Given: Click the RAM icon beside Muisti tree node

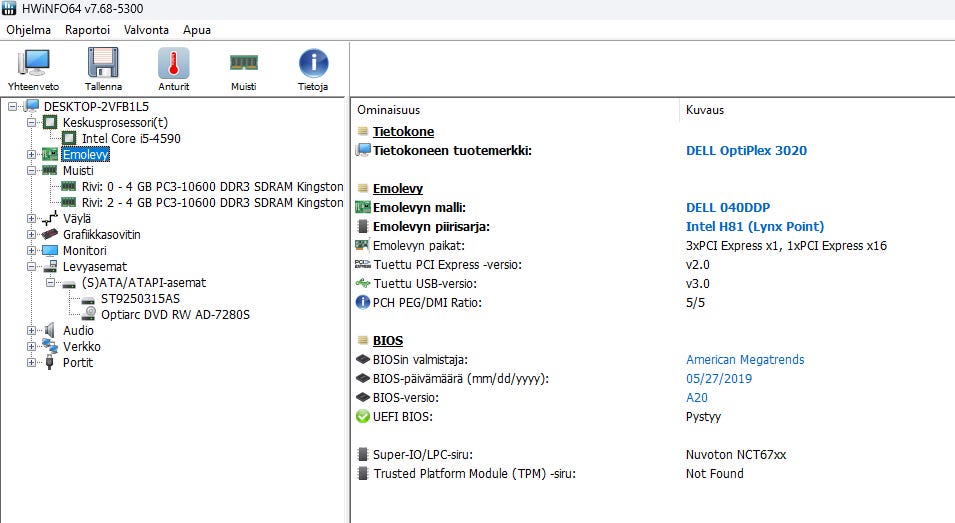Looking at the screenshot, I should (50, 170).
